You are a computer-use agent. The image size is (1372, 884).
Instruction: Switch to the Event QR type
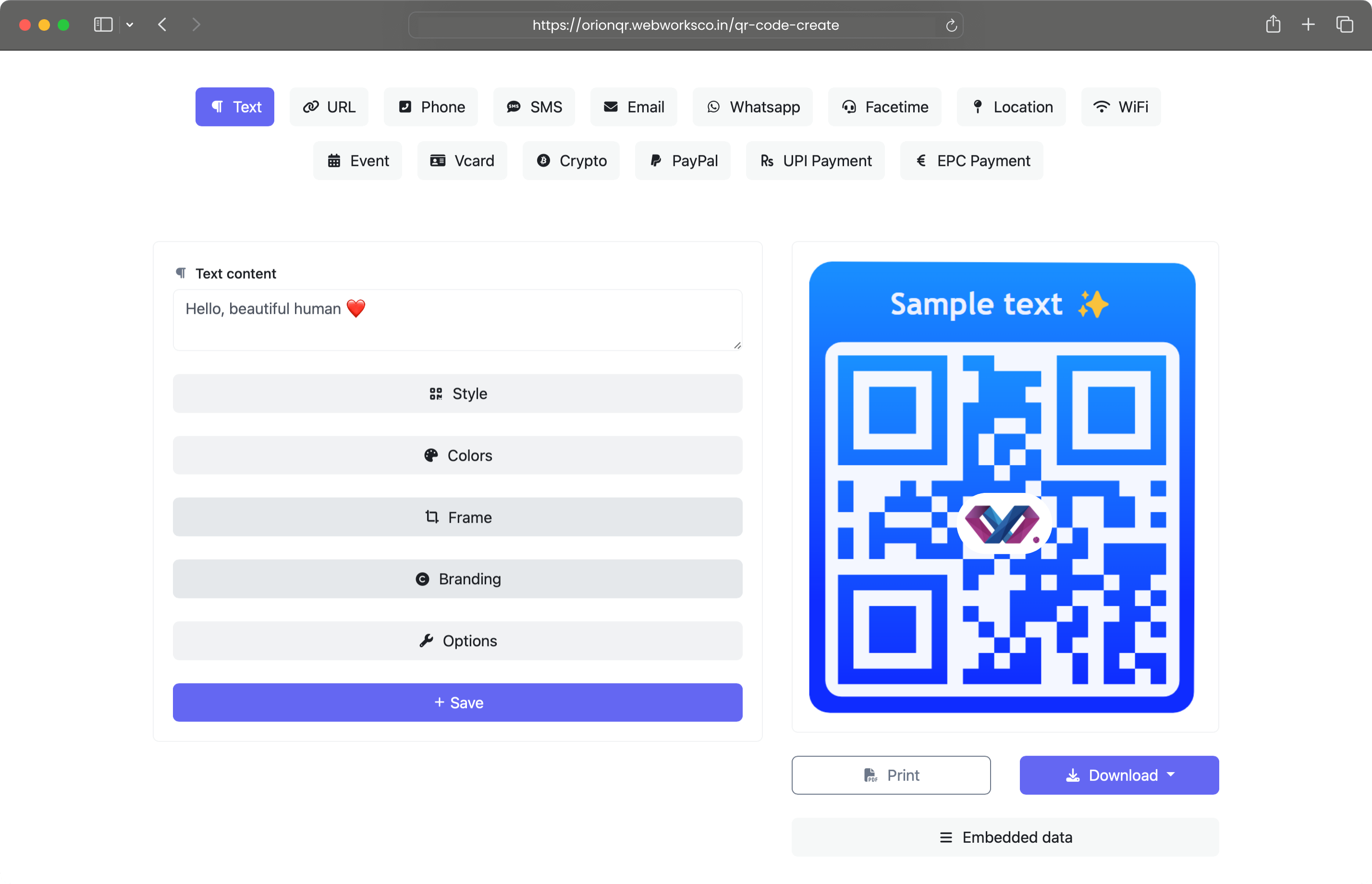tap(357, 161)
